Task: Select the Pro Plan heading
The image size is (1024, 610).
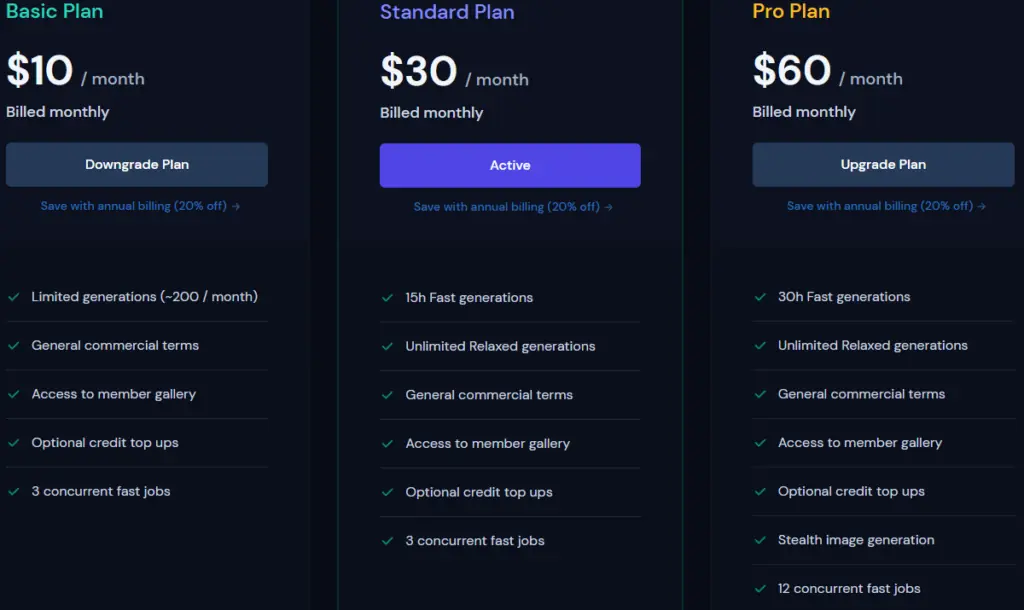Action: tap(791, 12)
